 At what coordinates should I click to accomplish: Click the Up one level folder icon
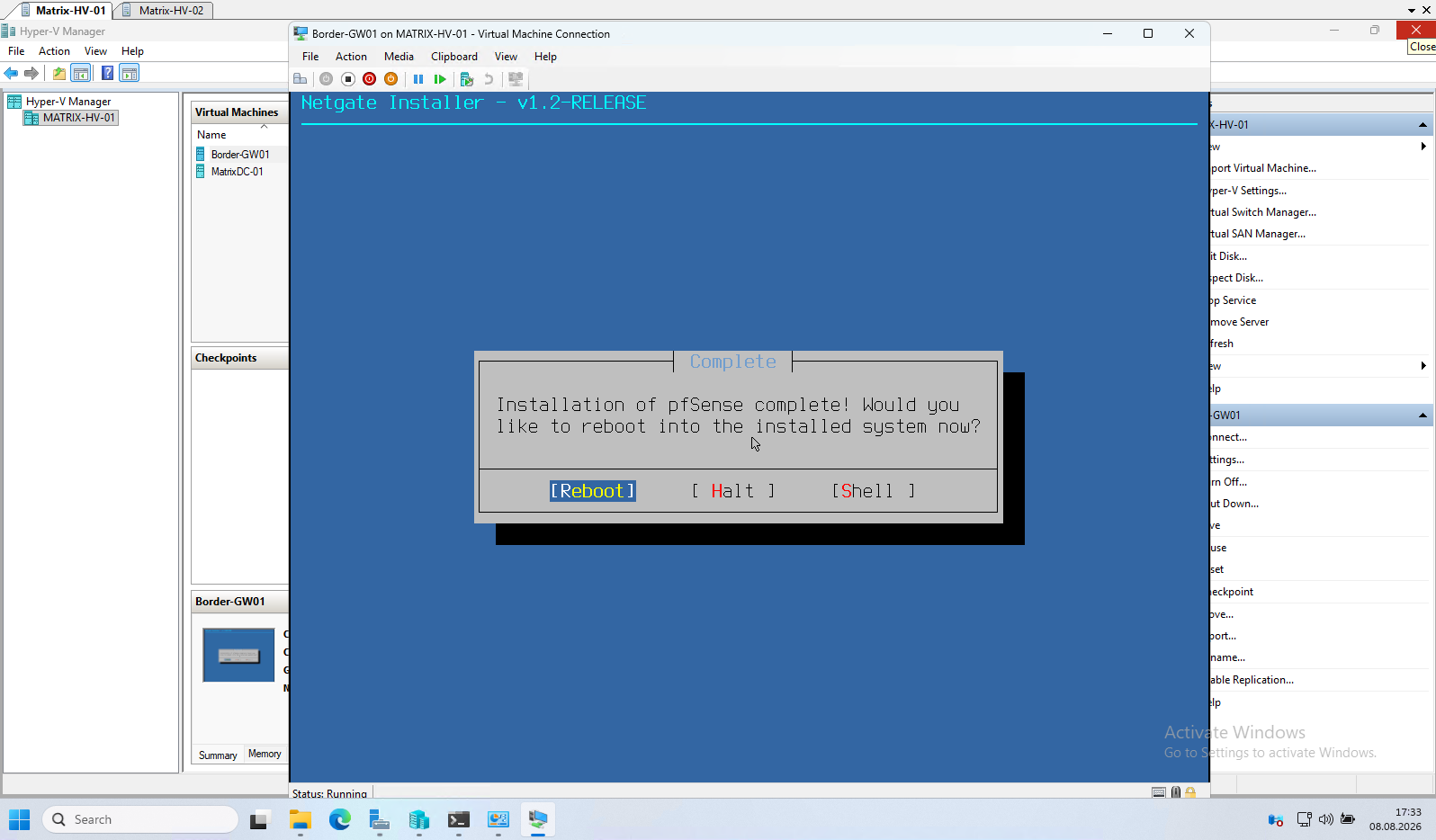click(59, 73)
